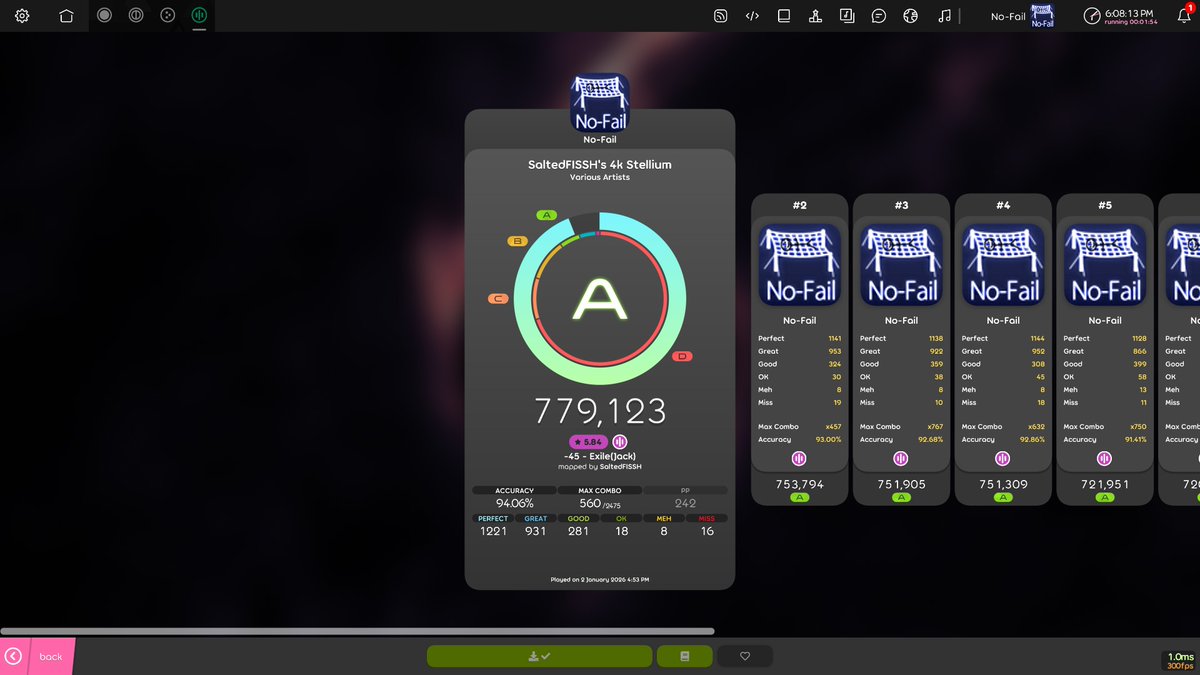This screenshot has height=675, width=1200.
Task: Click the played-on date text
Action: pos(600,579)
